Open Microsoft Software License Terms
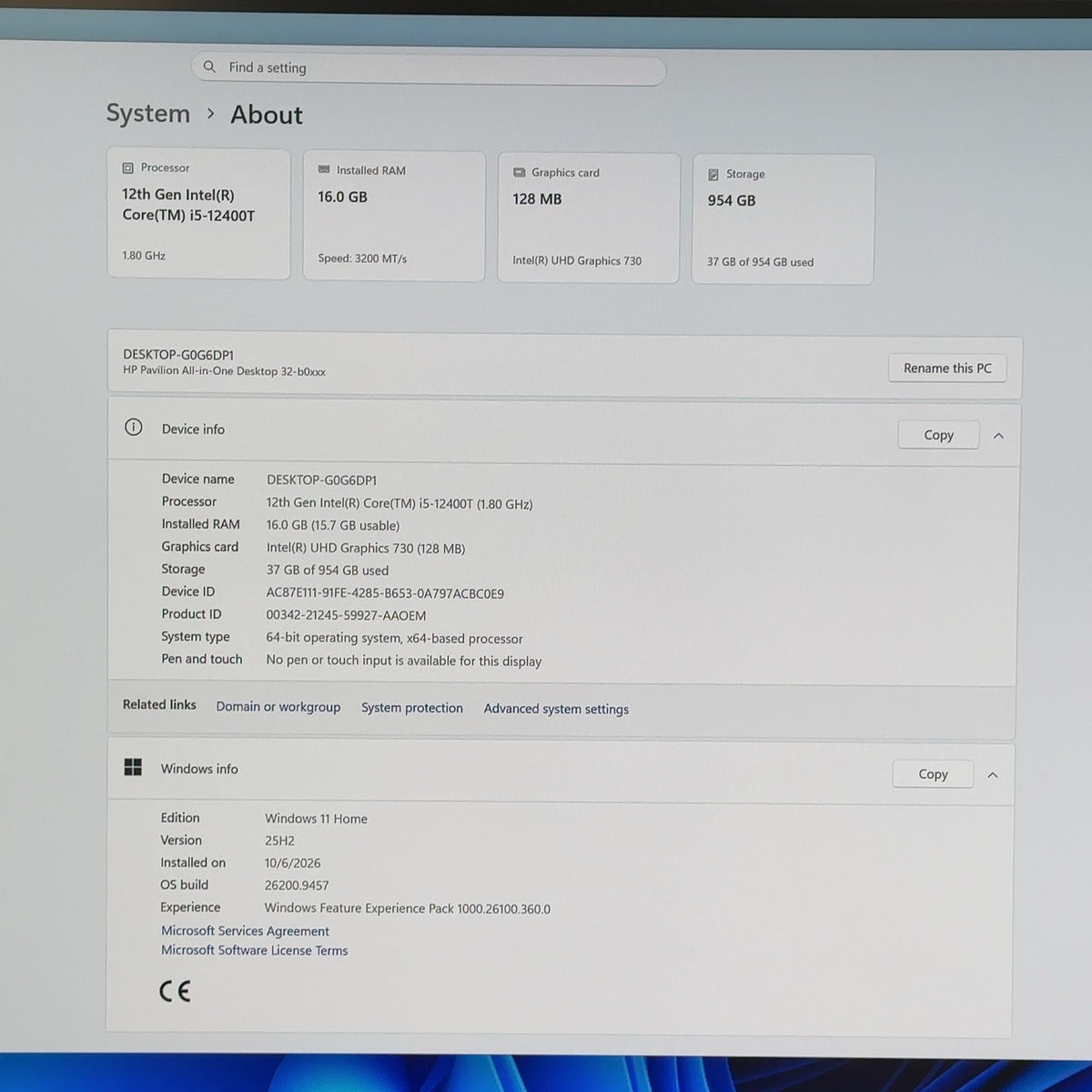The width and height of the screenshot is (1092, 1092). click(x=254, y=950)
